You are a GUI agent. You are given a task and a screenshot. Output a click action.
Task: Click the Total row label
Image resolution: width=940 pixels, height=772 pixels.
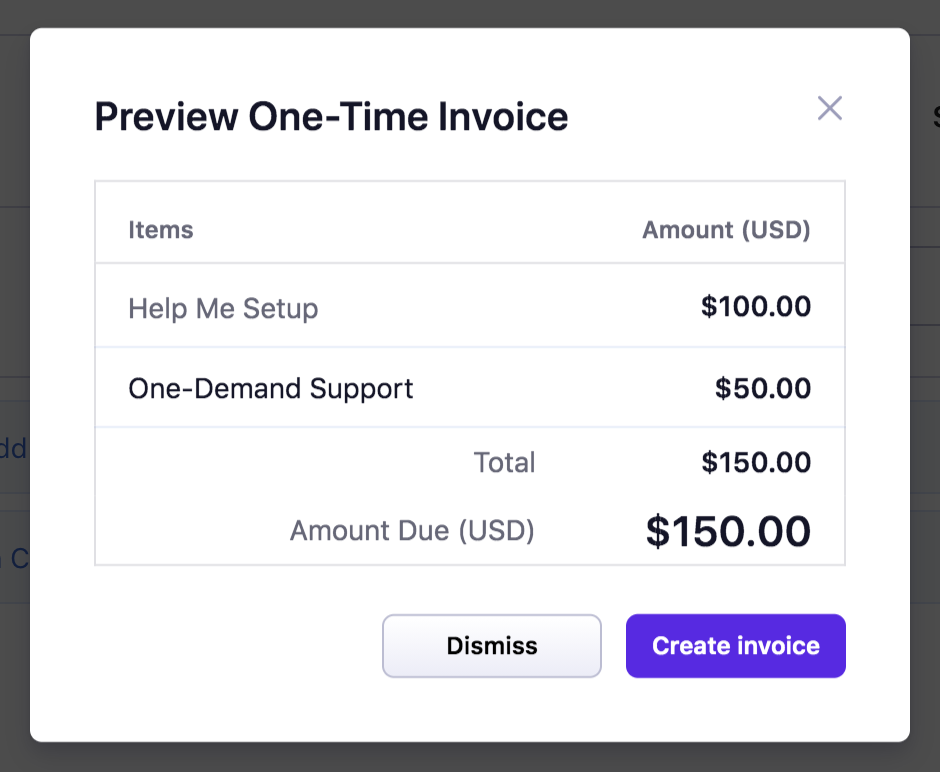point(505,462)
